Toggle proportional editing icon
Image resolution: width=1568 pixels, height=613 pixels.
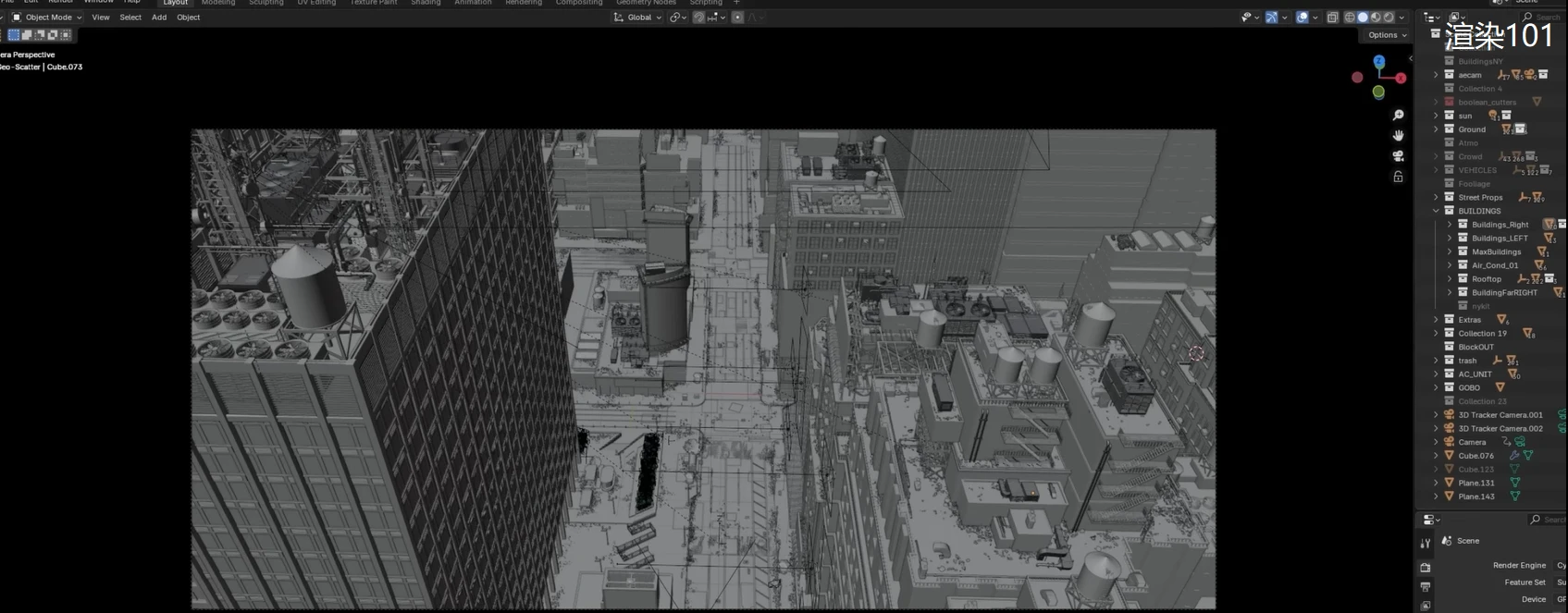click(737, 17)
